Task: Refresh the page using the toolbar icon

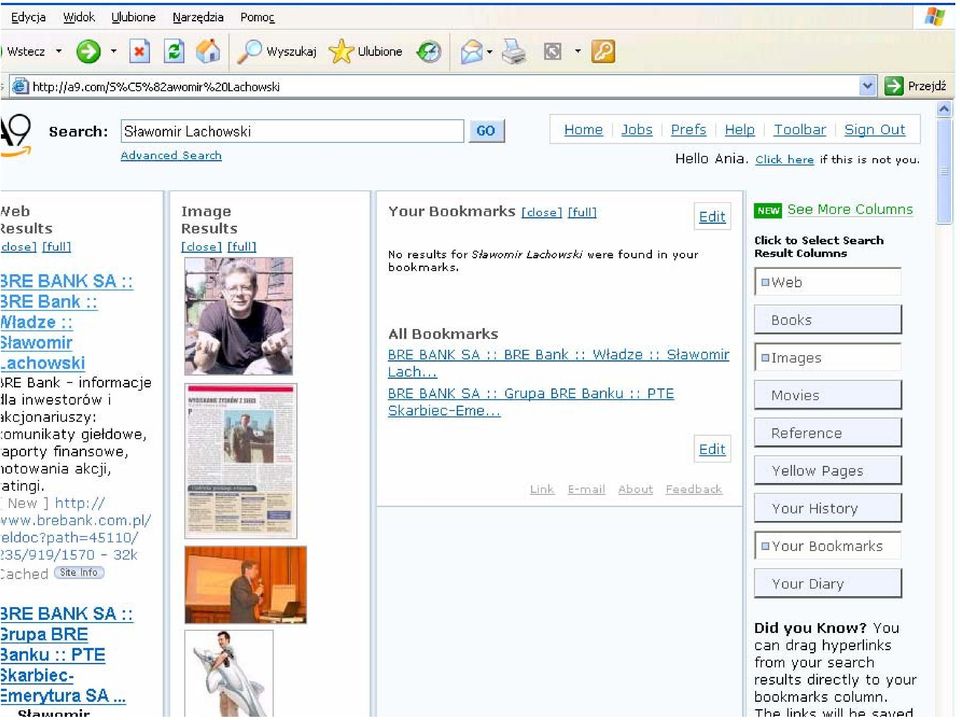Action: click(x=174, y=51)
